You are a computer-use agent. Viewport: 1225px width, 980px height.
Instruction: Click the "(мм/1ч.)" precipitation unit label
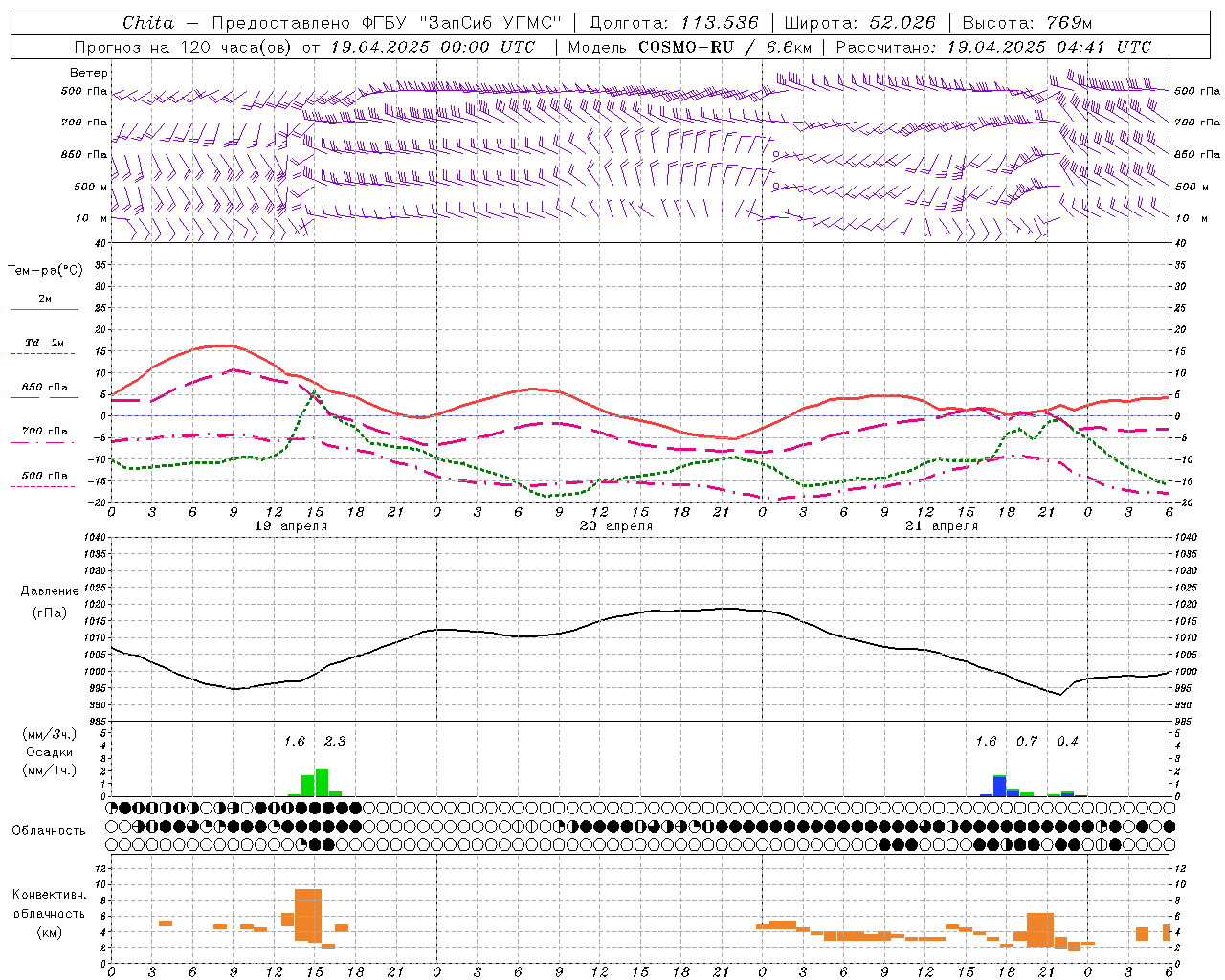[49, 769]
